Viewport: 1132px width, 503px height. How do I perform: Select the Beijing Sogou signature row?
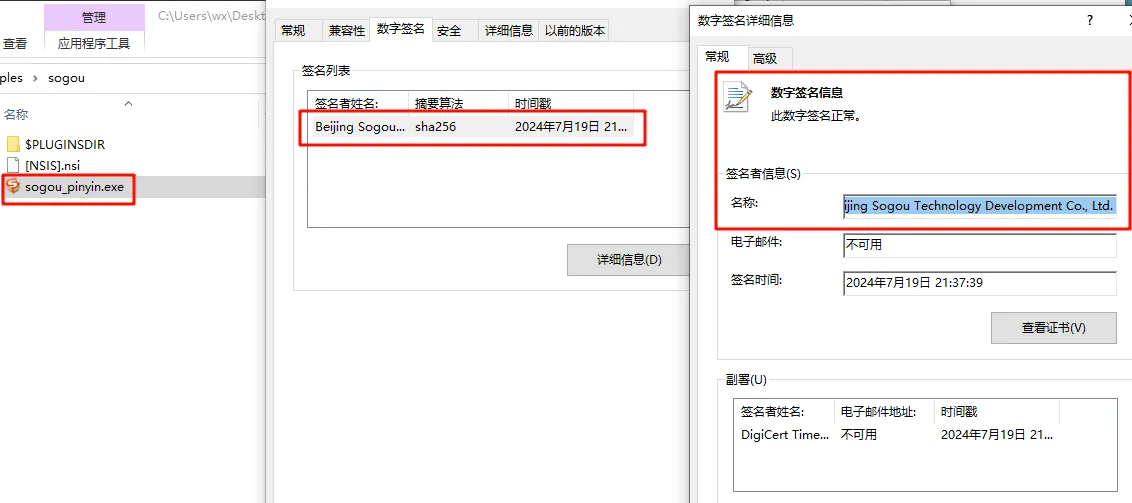[471, 127]
